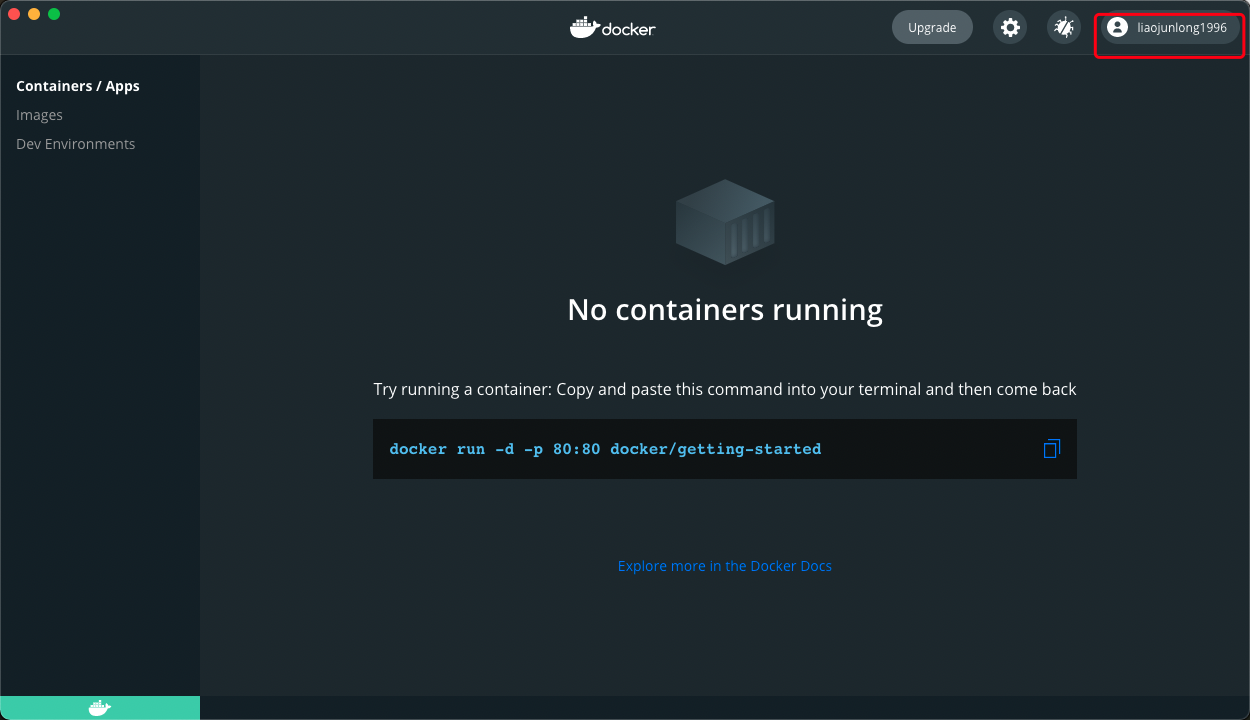Click the Try running a container instruction
Screen dimensions: 1250x720
(725, 389)
